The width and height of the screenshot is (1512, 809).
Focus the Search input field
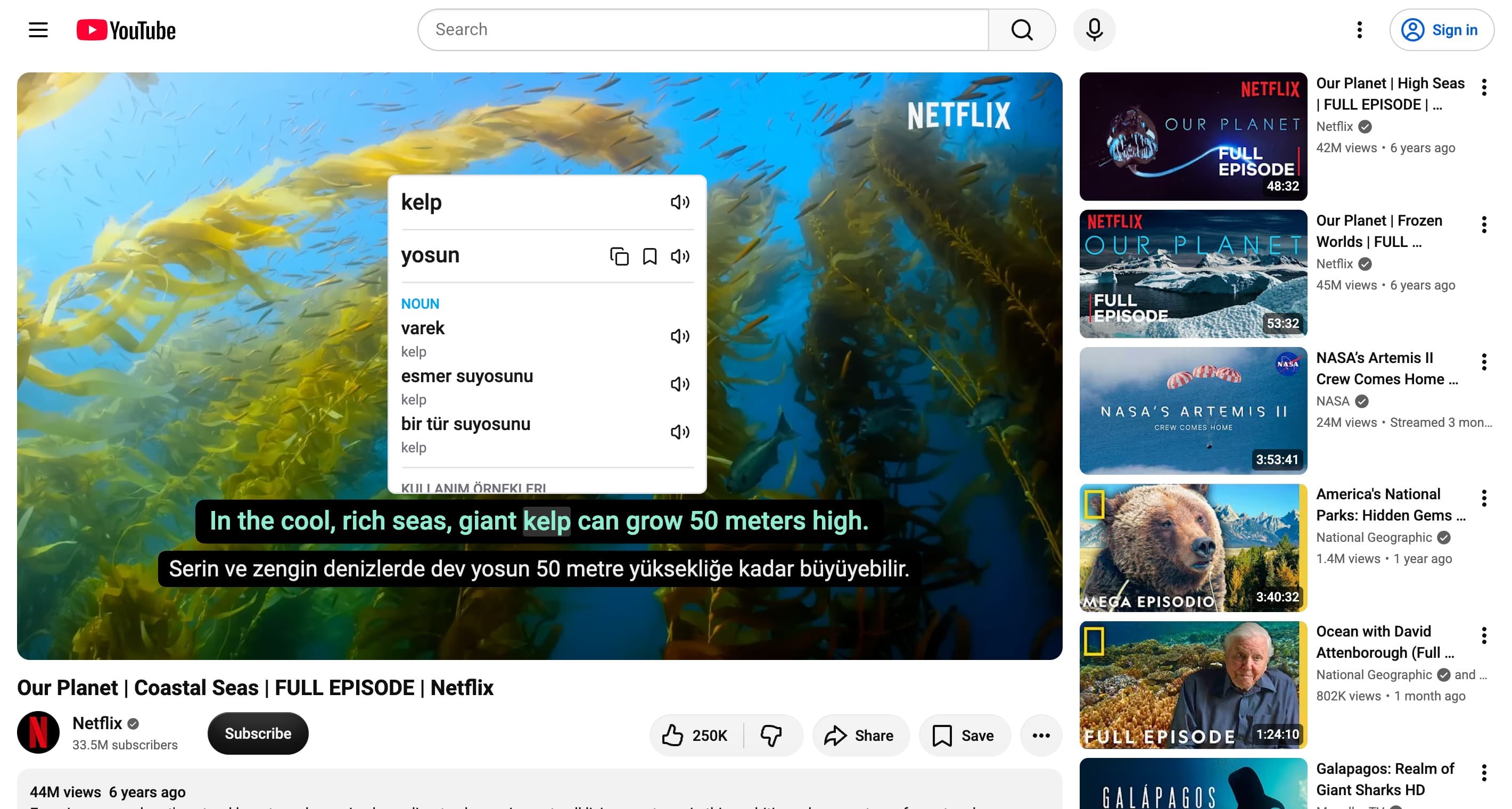click(x=703, y=30)
